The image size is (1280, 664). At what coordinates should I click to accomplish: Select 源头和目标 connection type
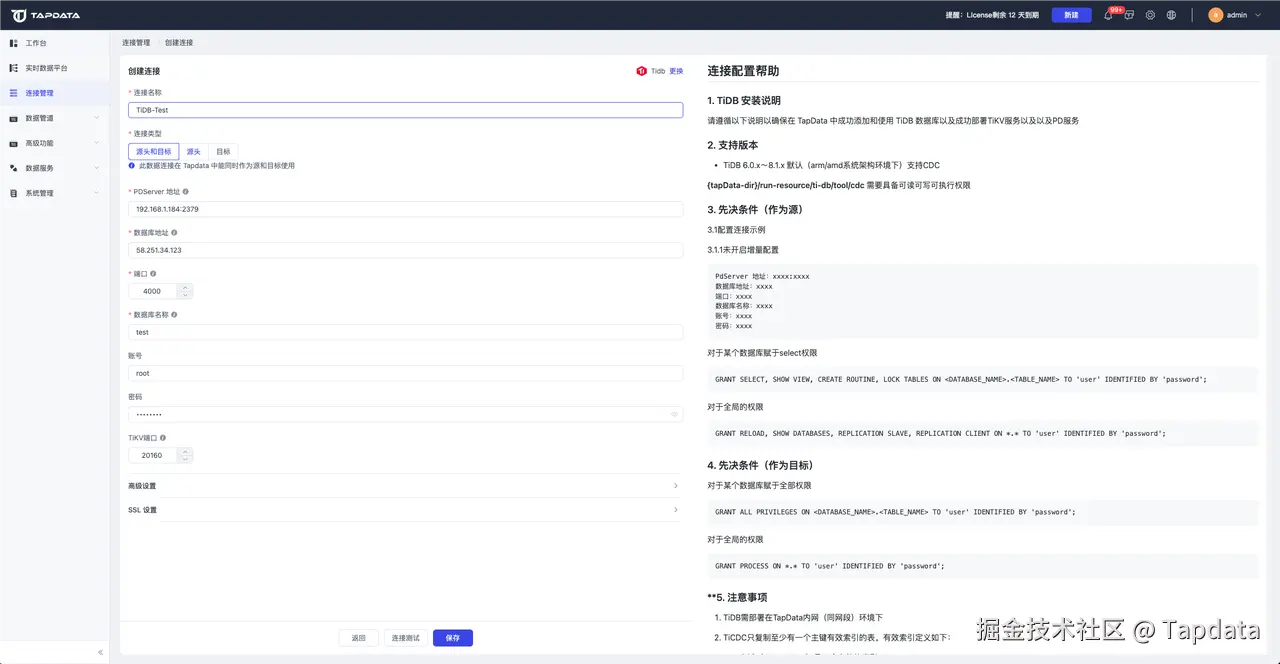[154, 152]
